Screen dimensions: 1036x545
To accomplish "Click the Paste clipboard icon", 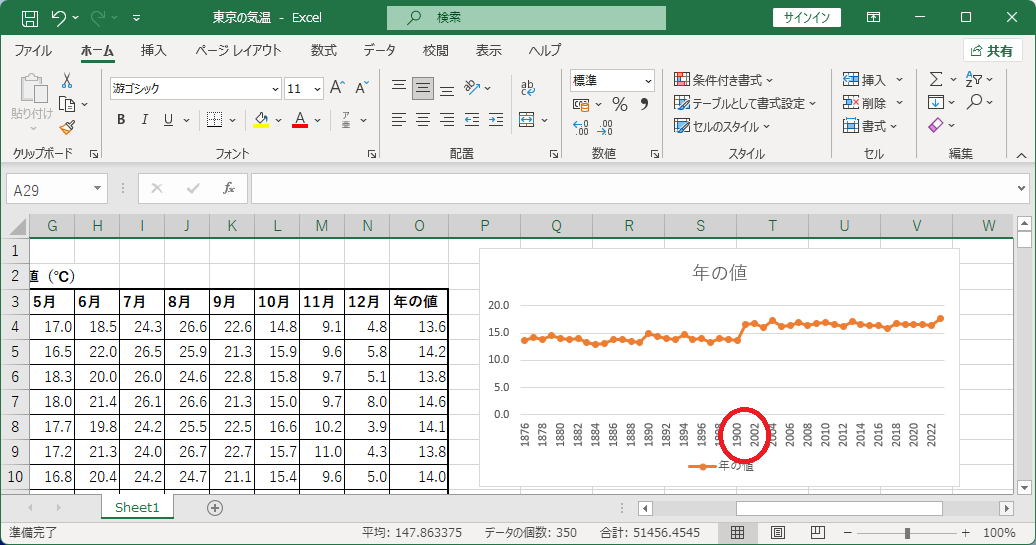I will tap(32, 88).
